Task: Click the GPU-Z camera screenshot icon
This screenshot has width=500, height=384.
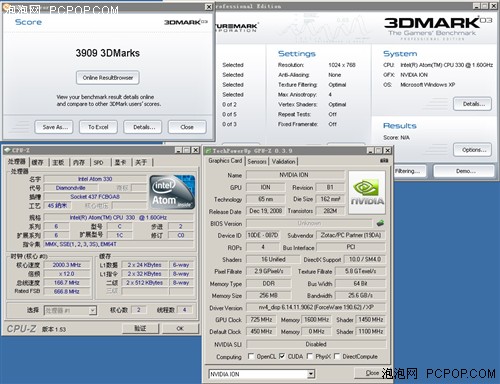Action: [x=384, y=161]
